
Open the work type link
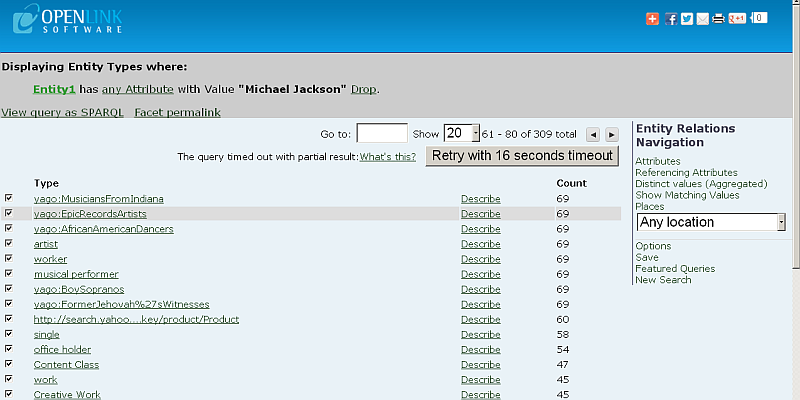coord(45,380)
